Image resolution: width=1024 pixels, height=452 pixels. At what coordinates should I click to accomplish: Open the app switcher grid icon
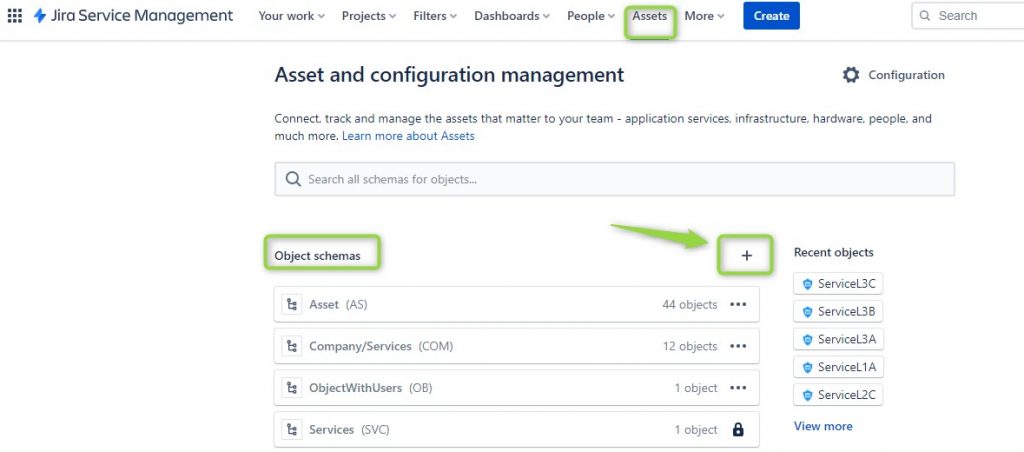point(14,16)
